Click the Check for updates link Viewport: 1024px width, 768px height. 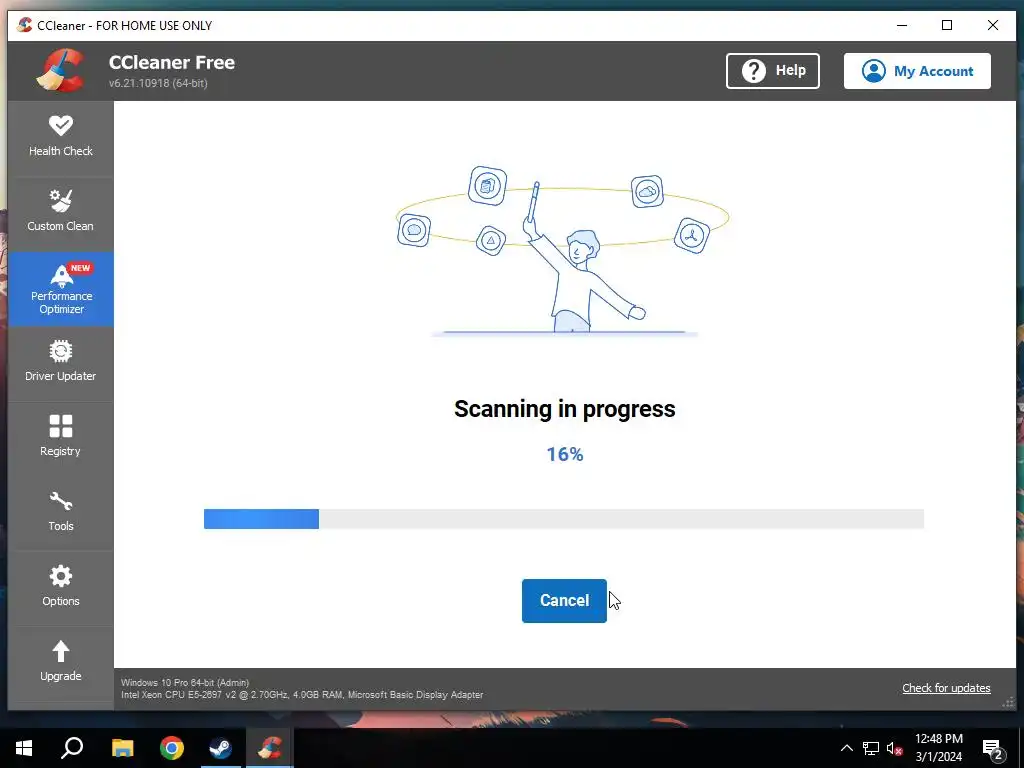pyautogui.click(x=946, y=688)
